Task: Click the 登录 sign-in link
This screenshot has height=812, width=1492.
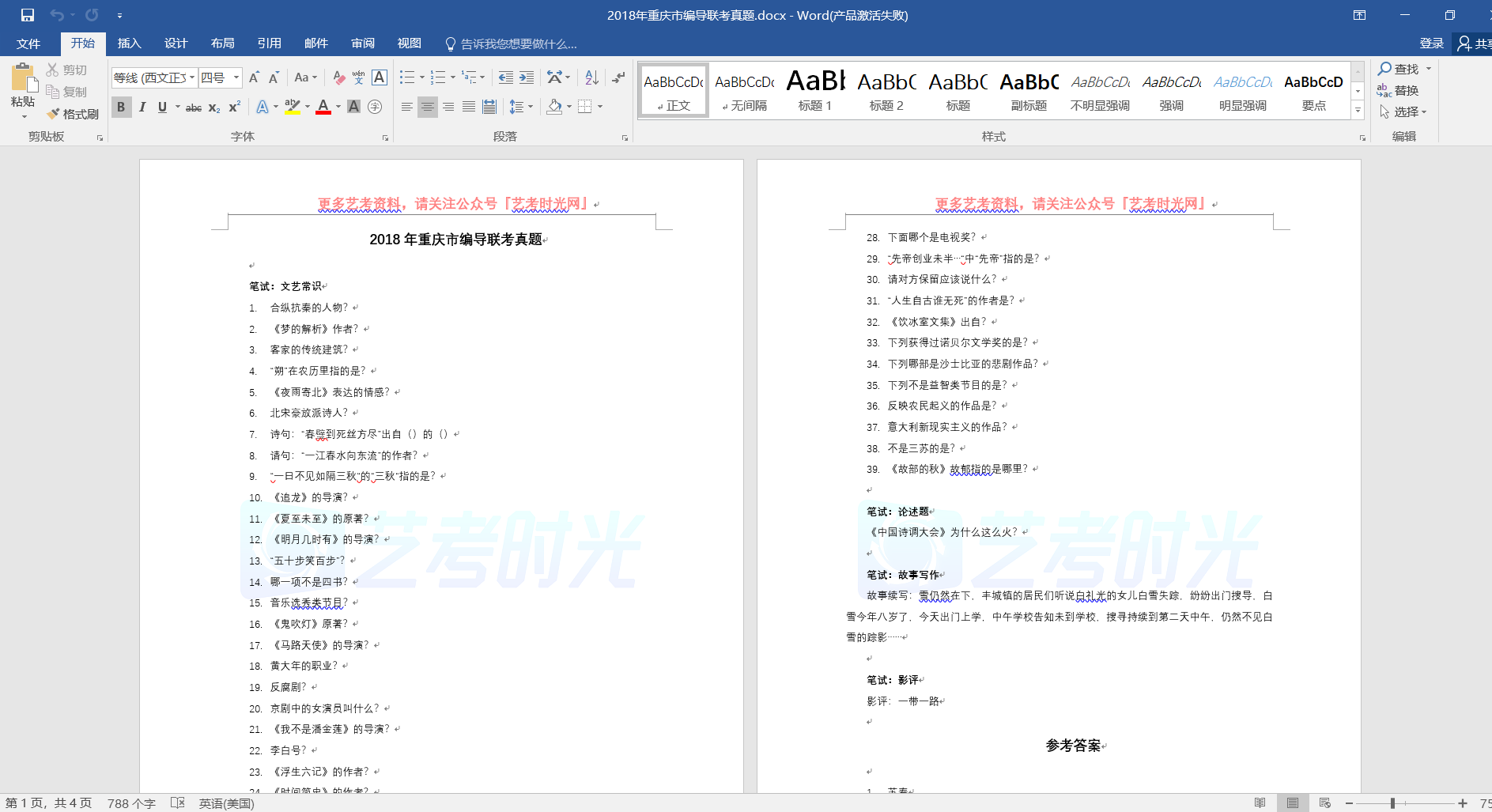Action: 1431,43
